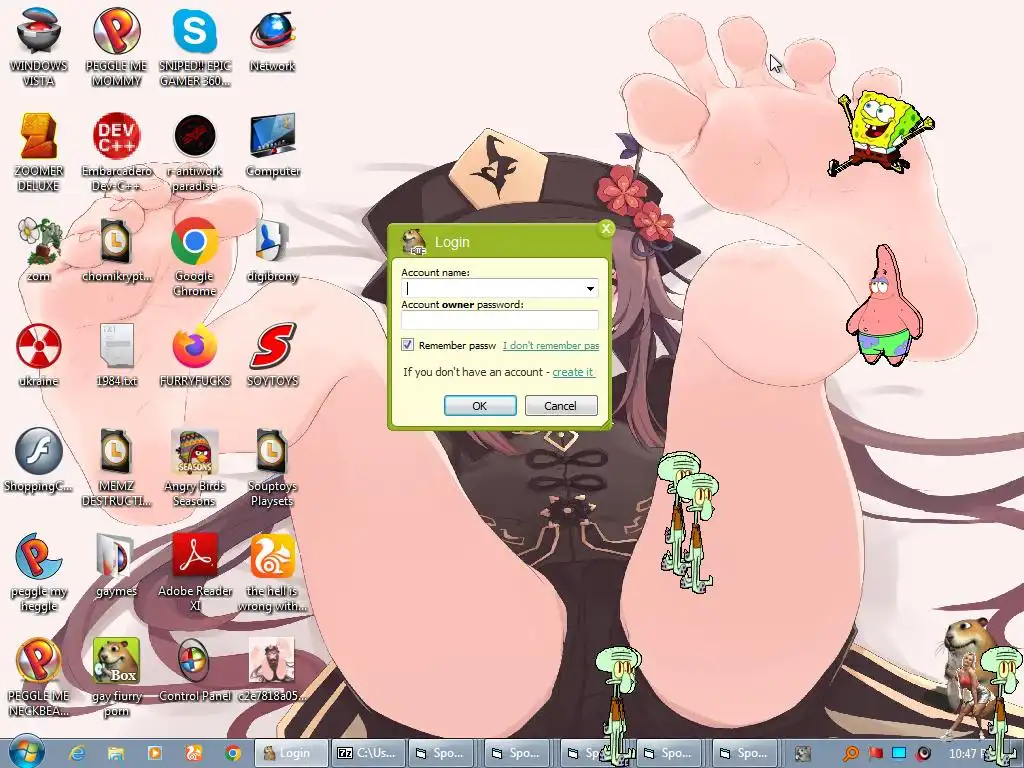Launch Chrome from the taskbar
This screenshot has width=1024, height=768.
[x=232, y=753]
